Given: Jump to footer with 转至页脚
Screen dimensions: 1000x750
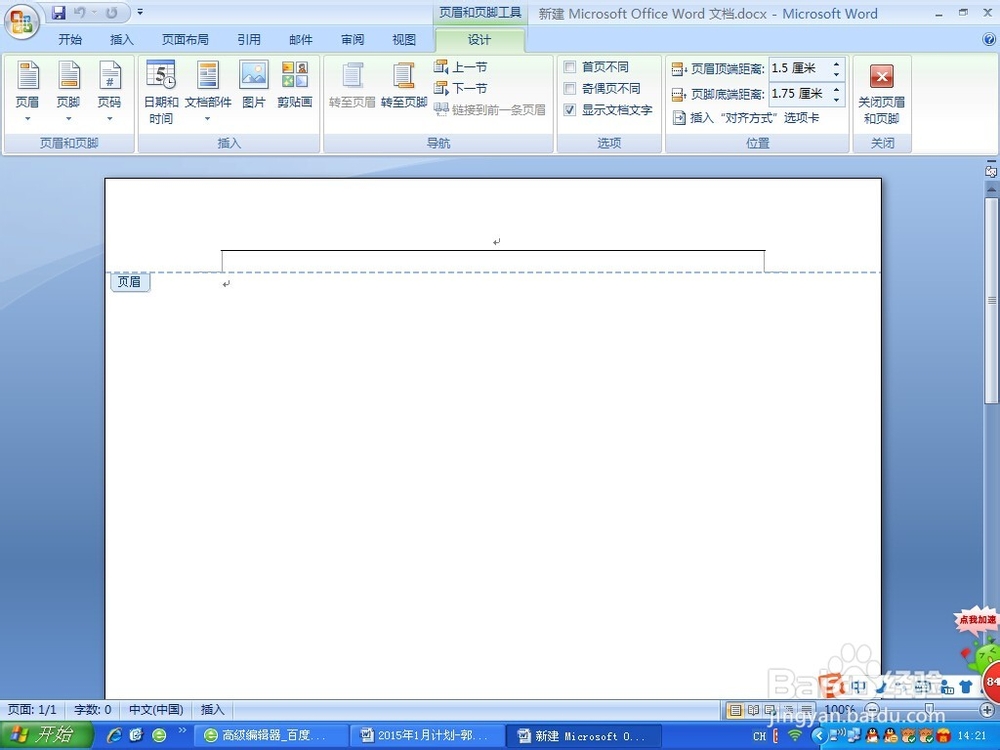Looking at the screenshot, I should (404, 85).
